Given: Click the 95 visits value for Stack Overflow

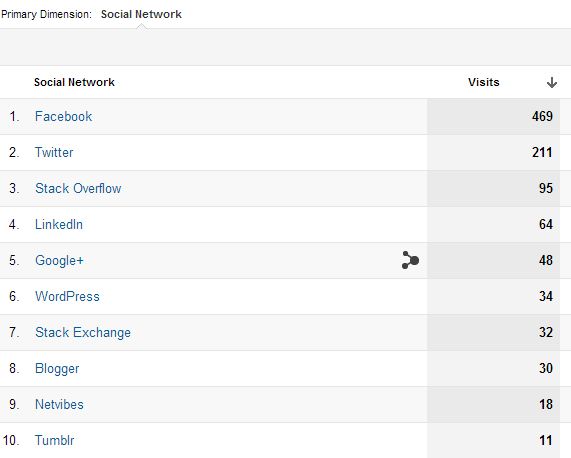Looking at the screenshot, I should [546, 188].
